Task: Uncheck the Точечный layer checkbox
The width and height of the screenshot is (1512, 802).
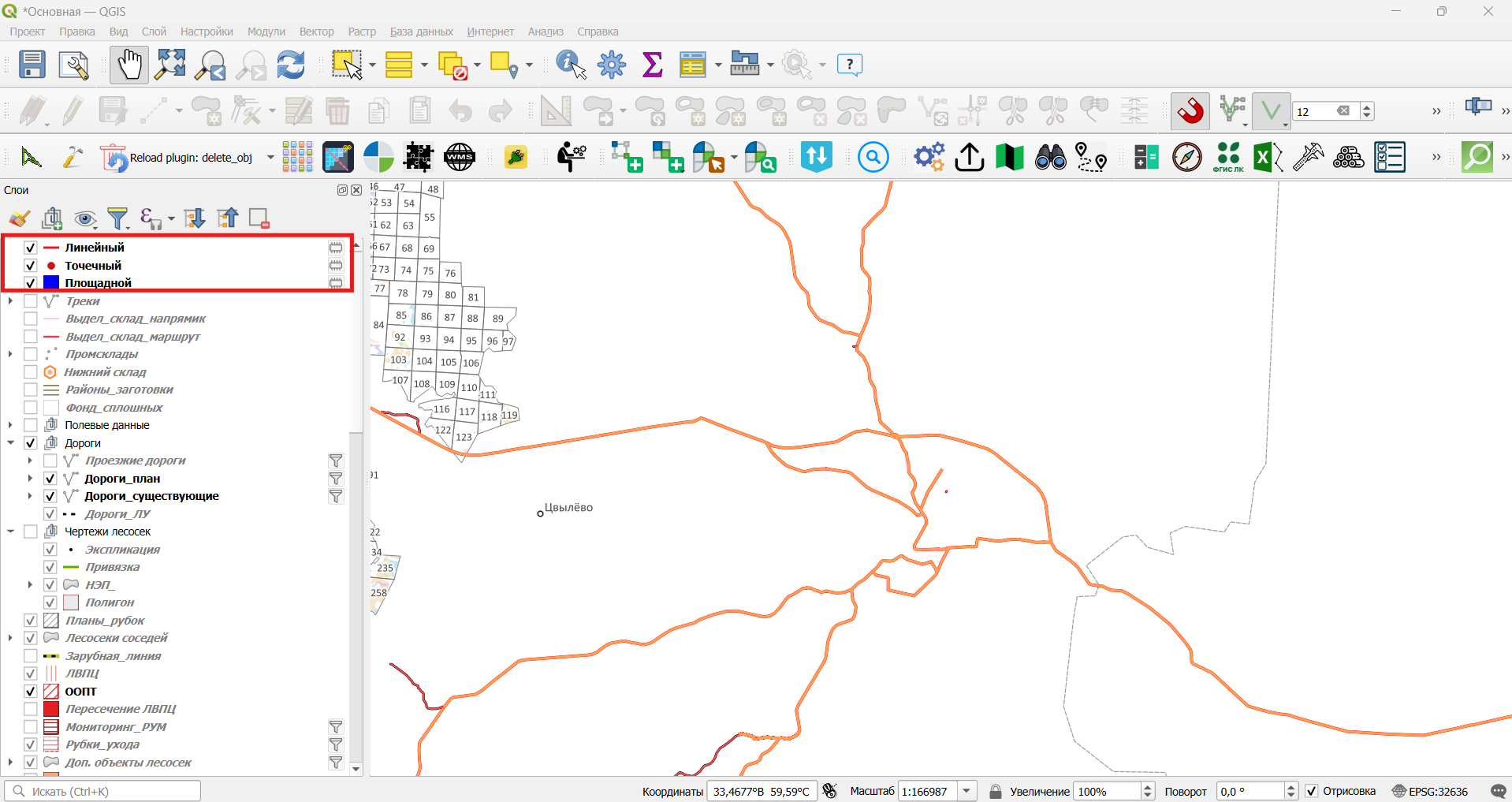Action: tap(31, 266)
